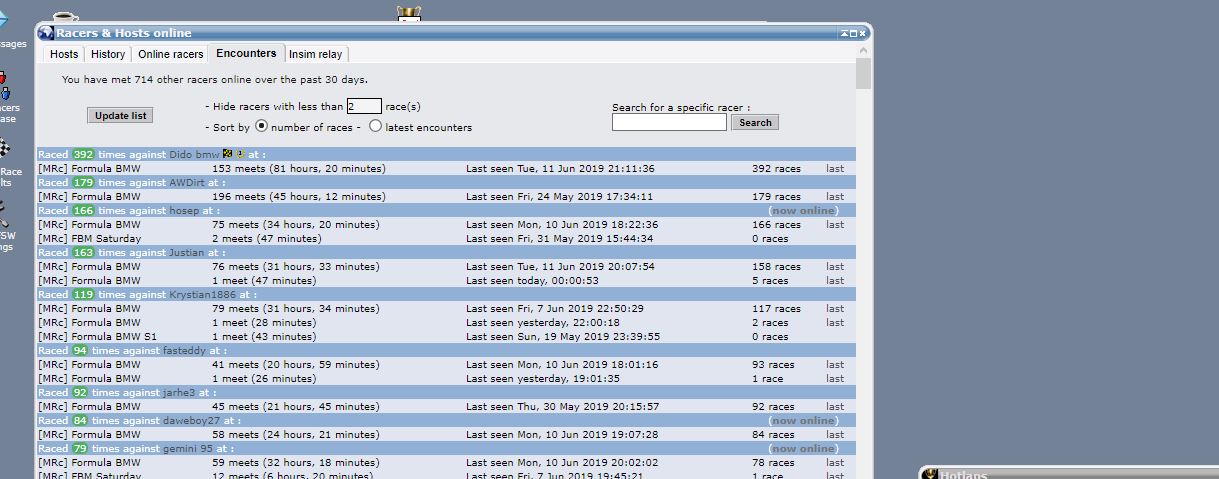Click '153 meets (81 hours, 20 minutes)' text
1219x479 pixels.
click(298, 168)
